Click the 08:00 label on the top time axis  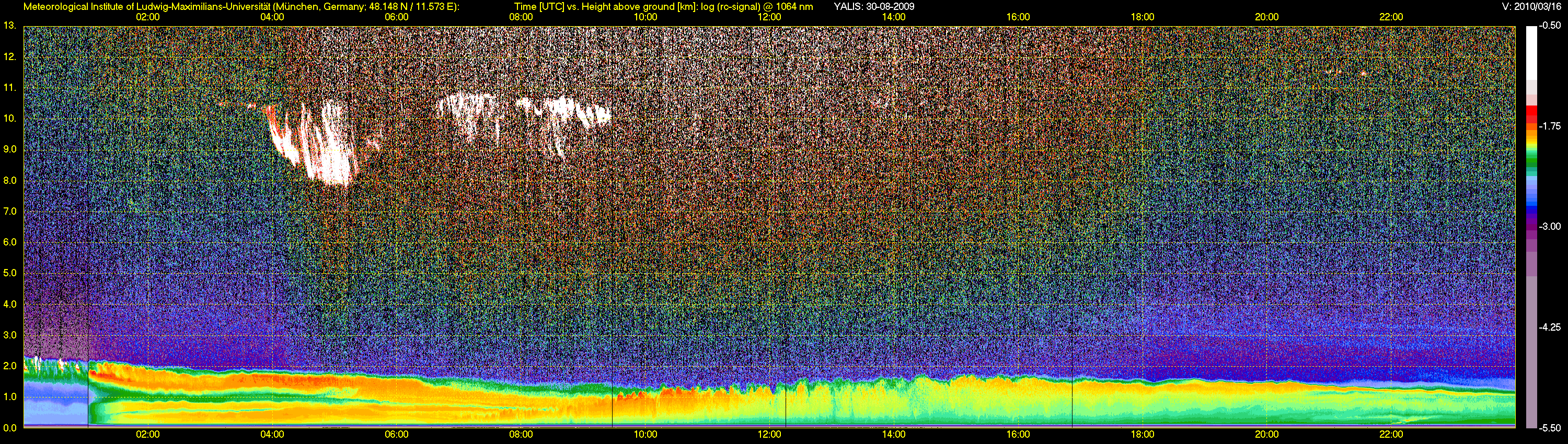(x=521, y=17)
